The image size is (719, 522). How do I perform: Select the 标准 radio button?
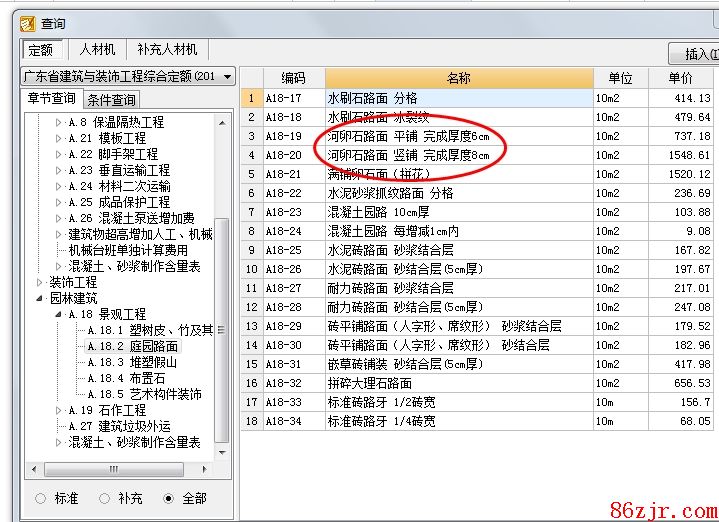pos(41,498)
